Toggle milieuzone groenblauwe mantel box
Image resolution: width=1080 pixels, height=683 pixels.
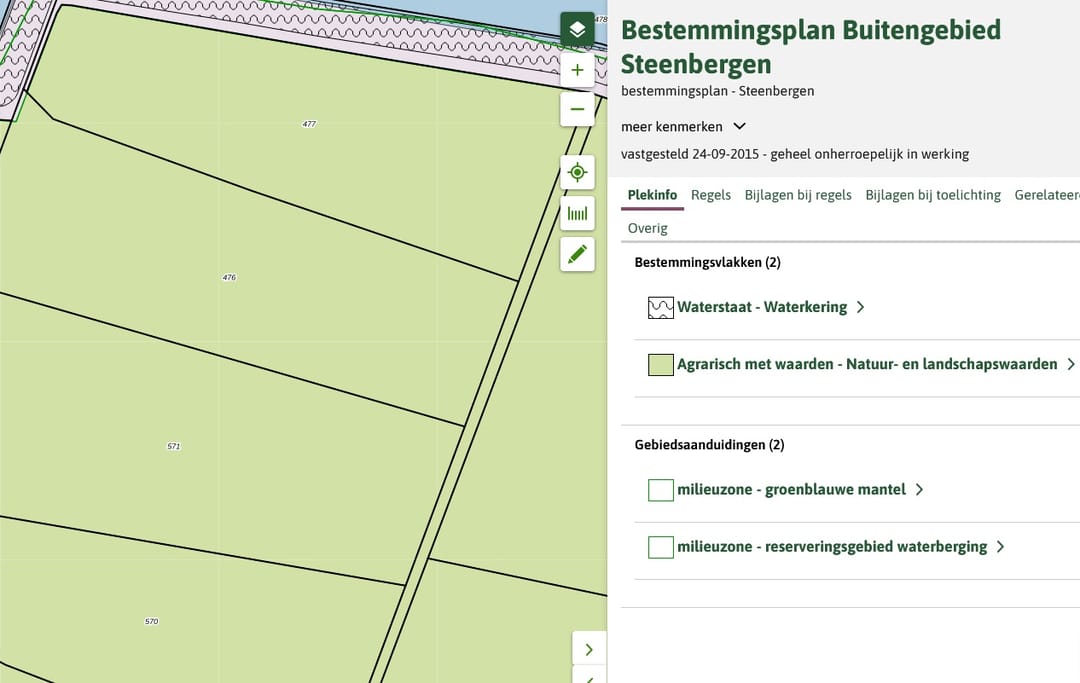click(660, 490)
